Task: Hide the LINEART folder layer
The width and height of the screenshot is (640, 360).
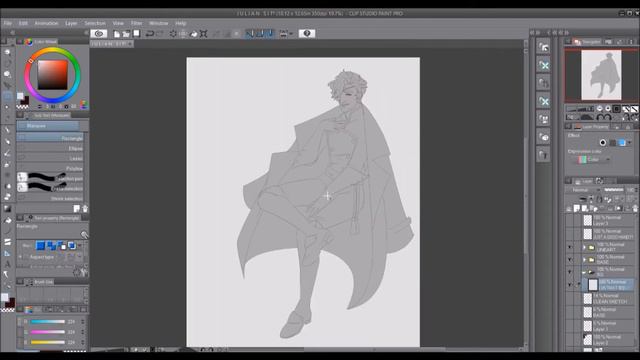Action: coord(569,247)
